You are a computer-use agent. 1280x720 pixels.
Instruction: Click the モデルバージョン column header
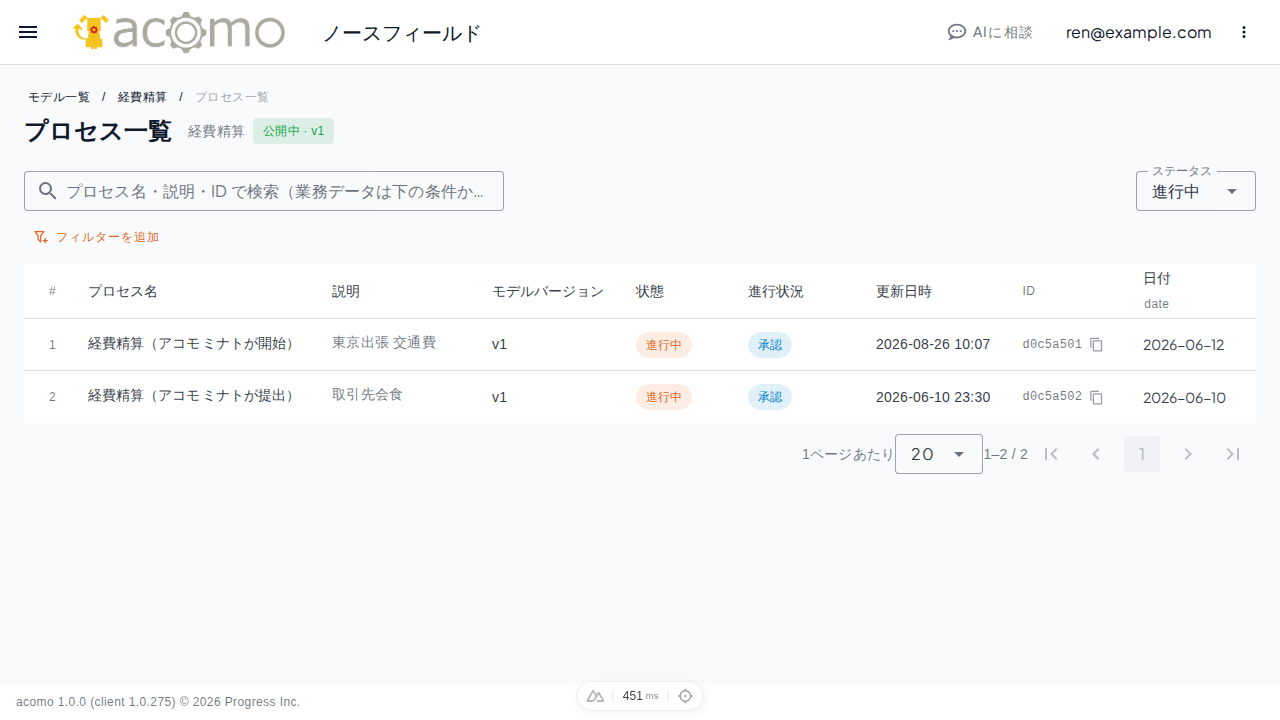tap(548, 291)
